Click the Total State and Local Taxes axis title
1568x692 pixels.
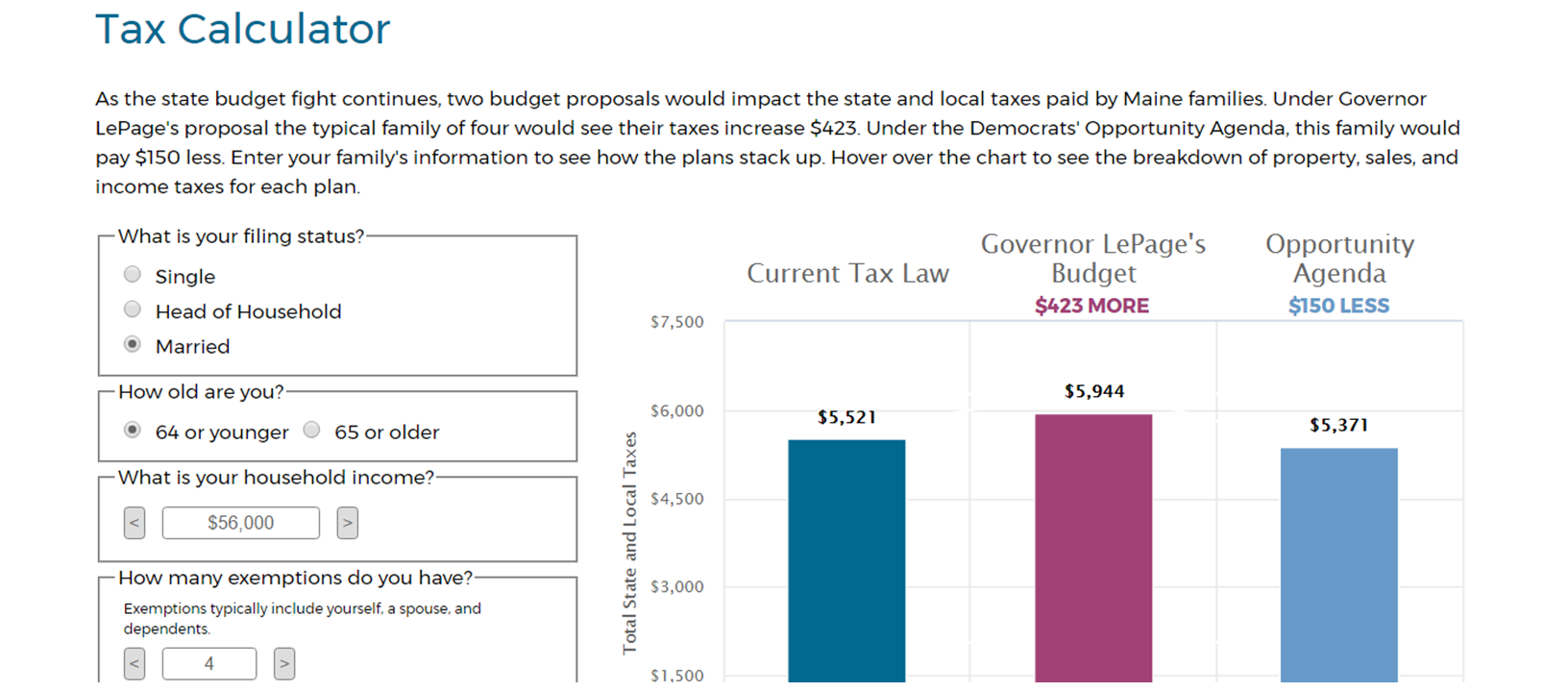click(630, 543)
